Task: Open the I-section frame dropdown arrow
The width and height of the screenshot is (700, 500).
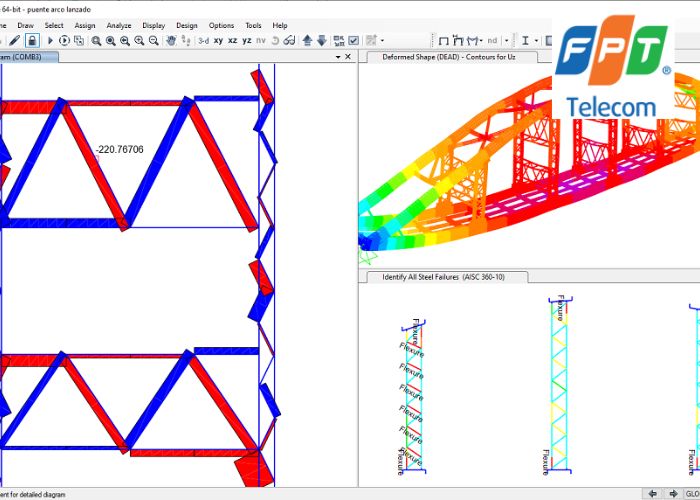Action: pyautogui.click(x=535, y=41)
